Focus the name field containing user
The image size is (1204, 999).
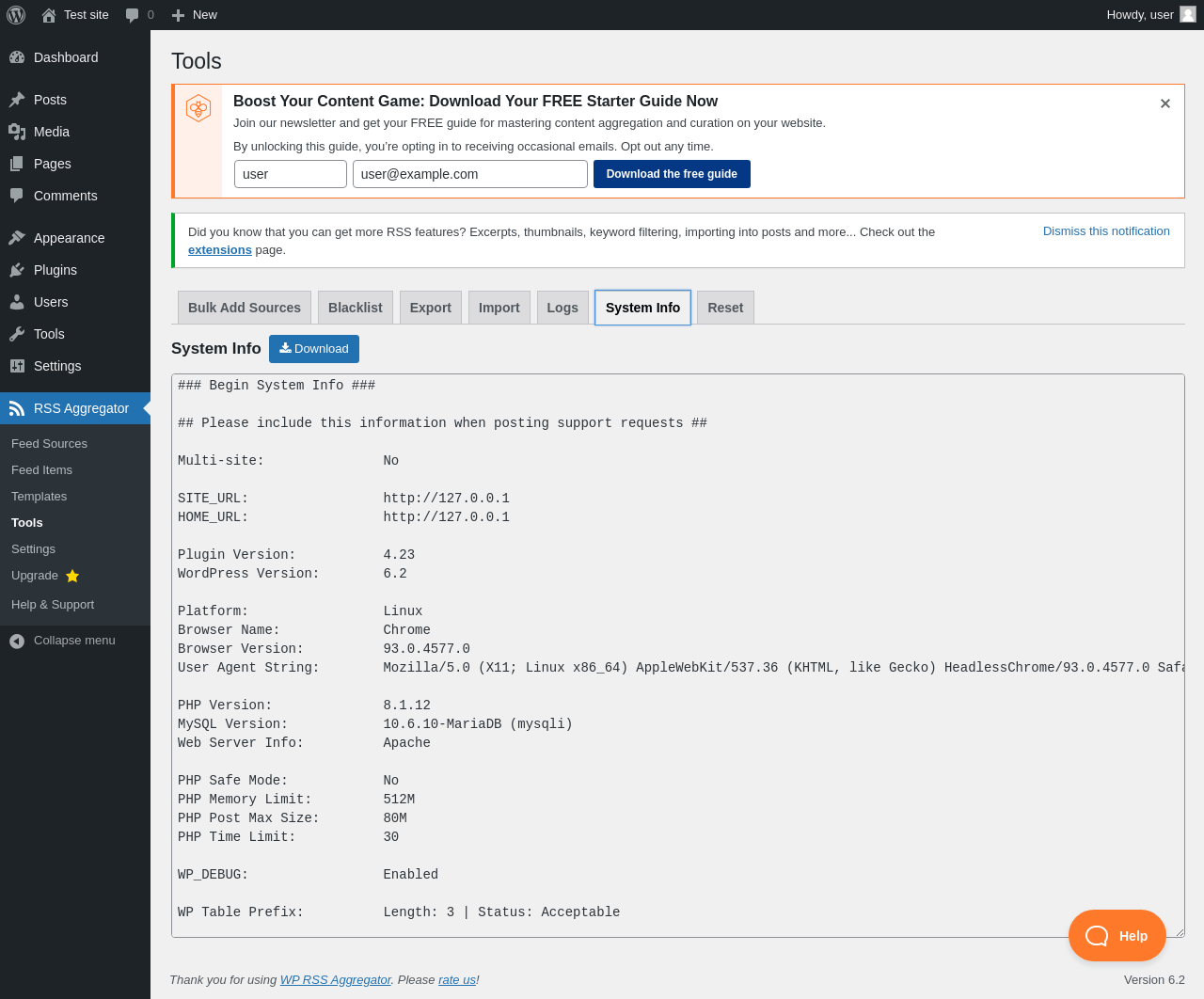[x=291, y=174]
